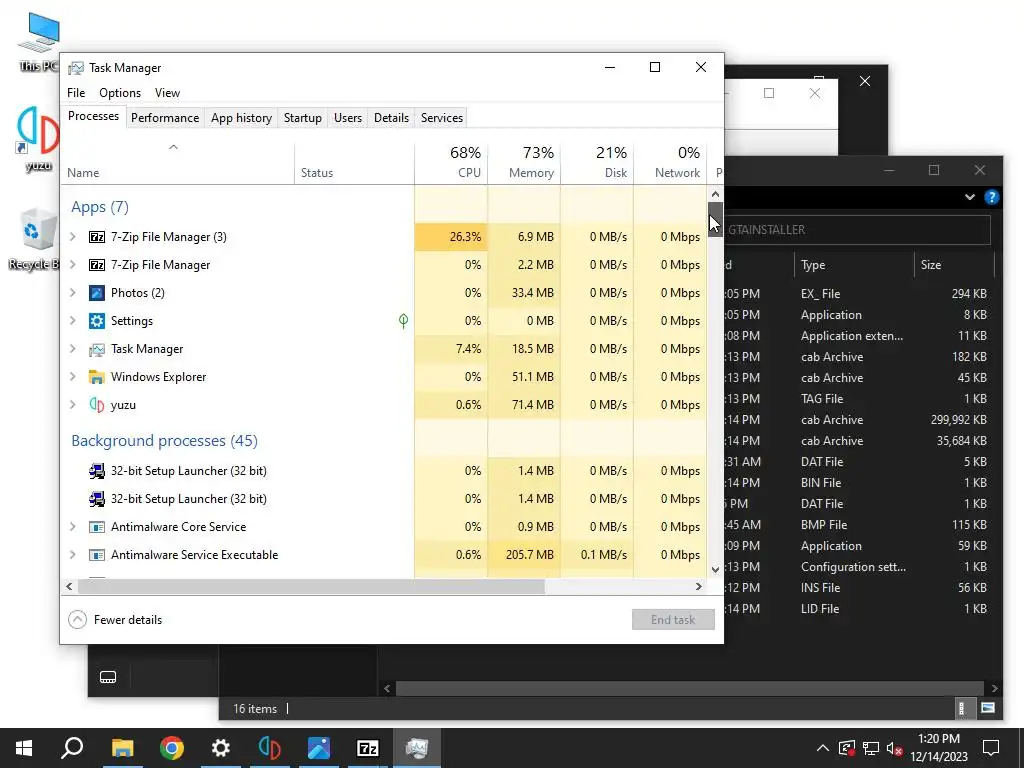Expand the Task Manager process row
This screenshot has height=768, width=1024.
(x=73, y=349)
